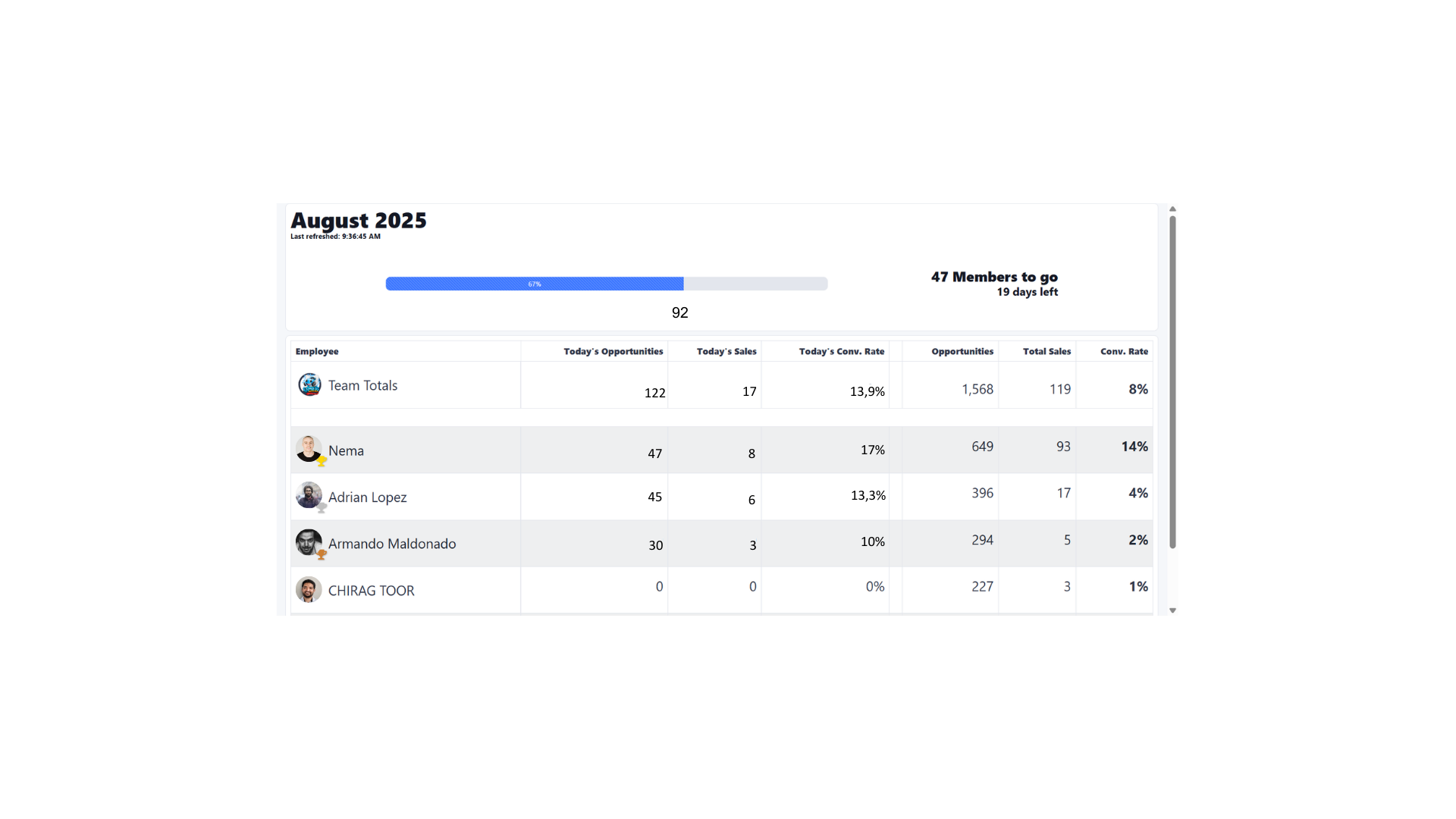Sort by the Employee column header
The height and width of the screenshot is (819, 1456).
click(316, 351)
